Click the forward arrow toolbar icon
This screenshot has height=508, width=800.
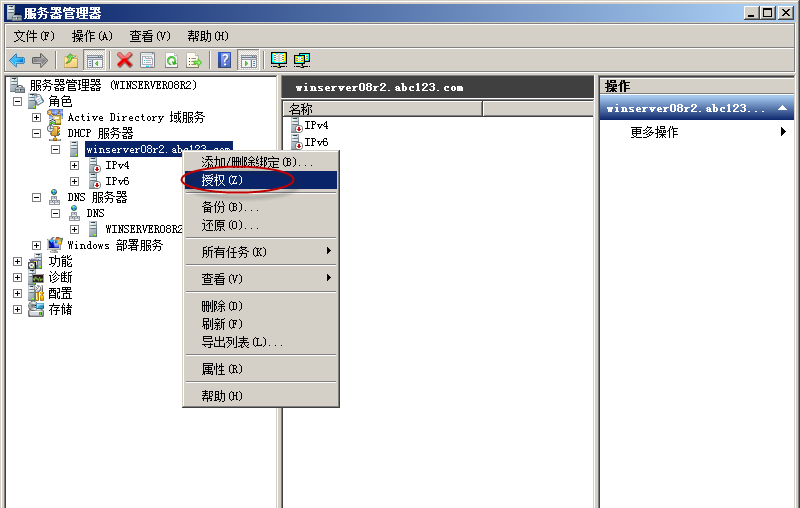pyautogui.click(x=40, y=61)
